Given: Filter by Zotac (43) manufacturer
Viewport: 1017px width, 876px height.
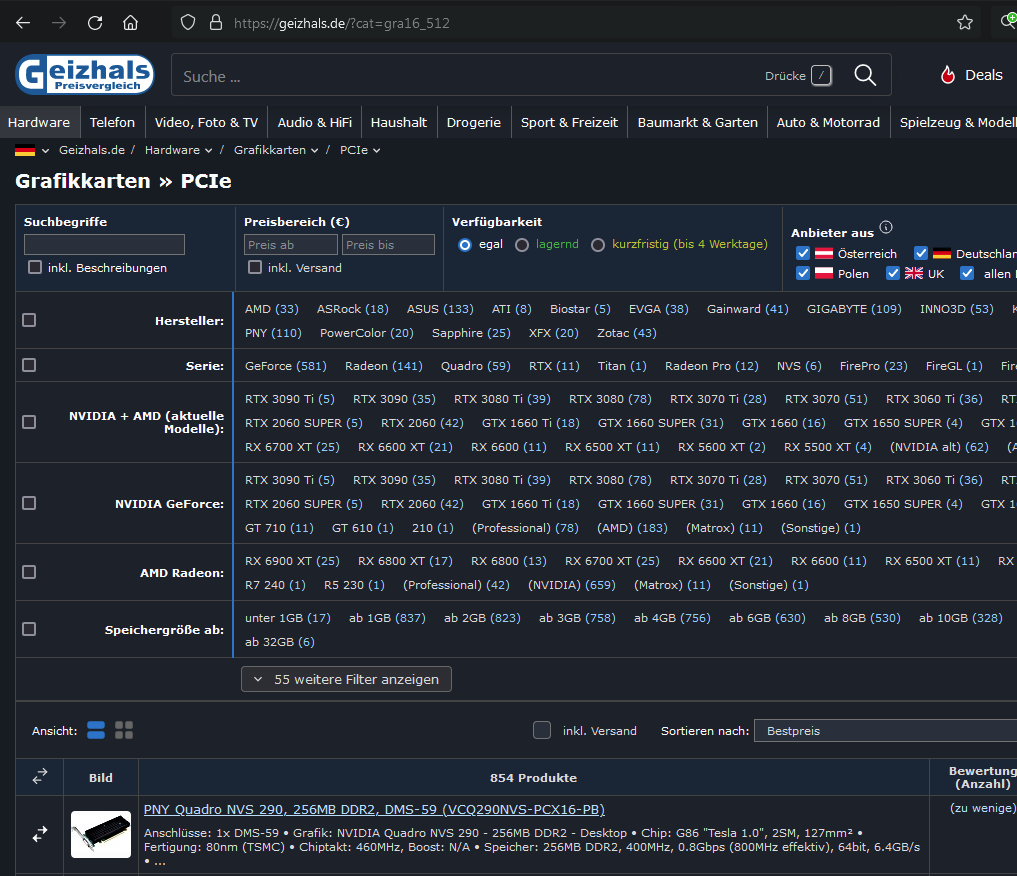Looking at the screenshot, I should click(x=627, y=333).
